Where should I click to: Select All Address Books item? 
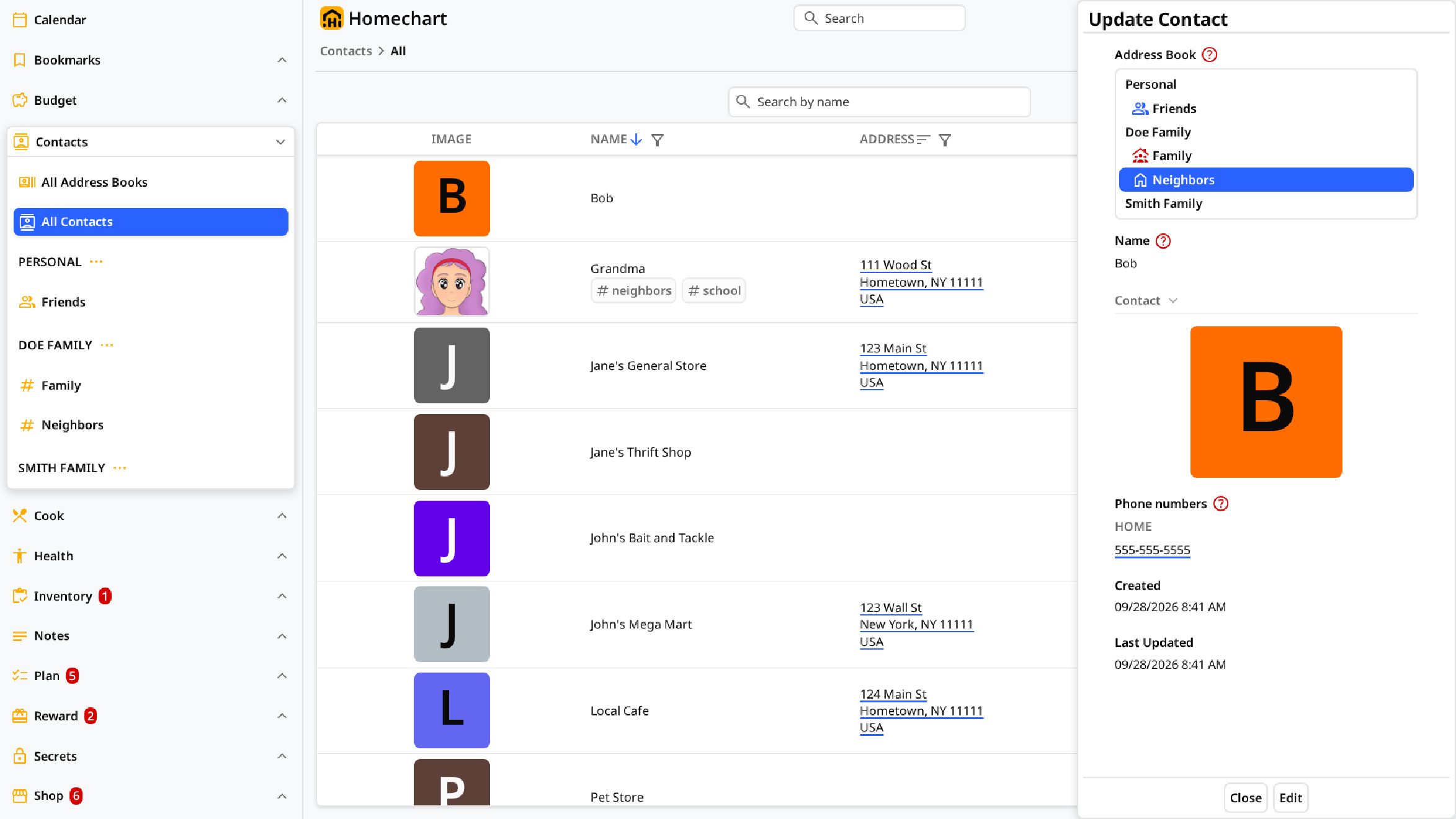click(151, 182)
